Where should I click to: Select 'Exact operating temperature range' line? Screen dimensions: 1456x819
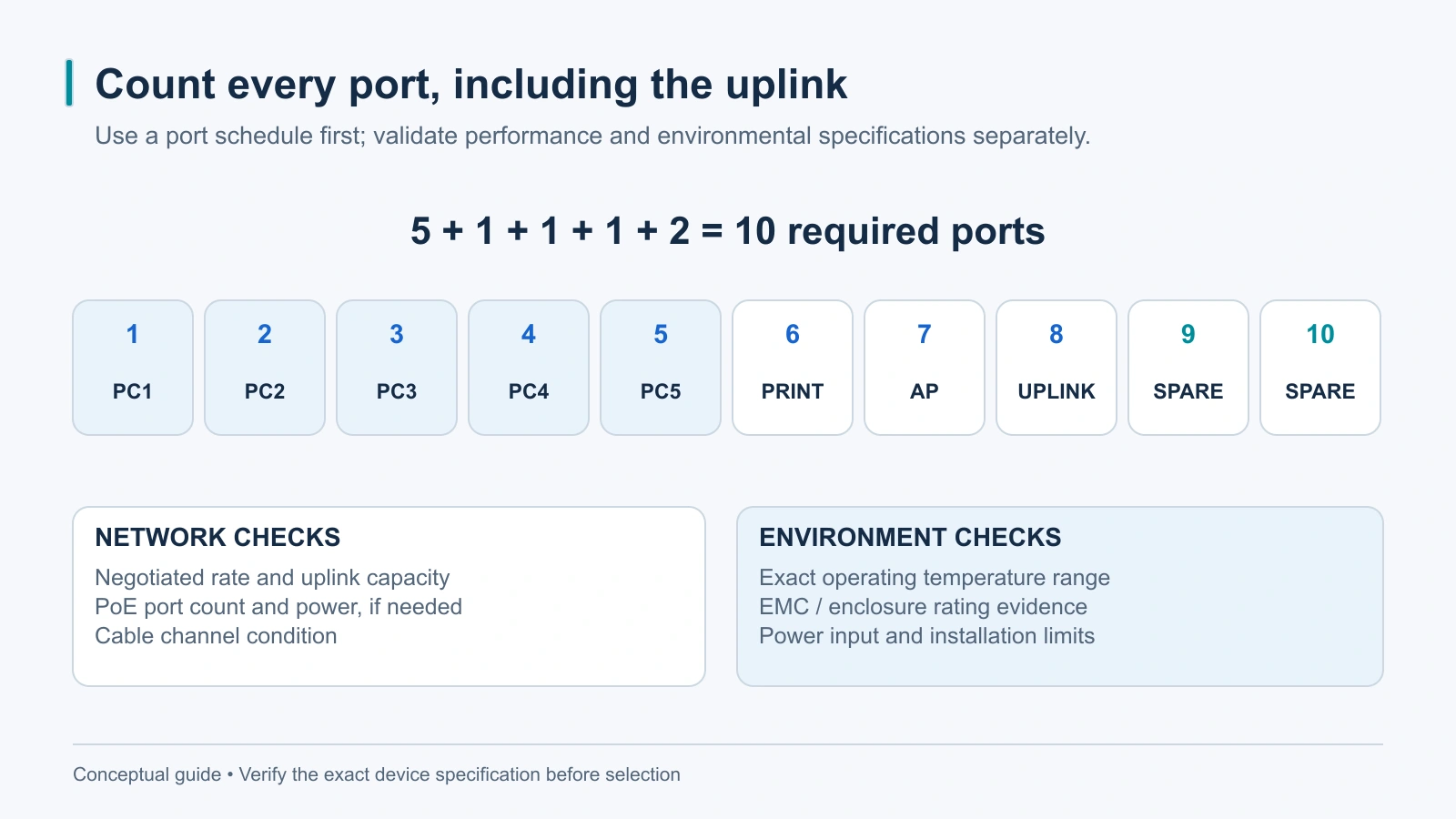(935, 578)
